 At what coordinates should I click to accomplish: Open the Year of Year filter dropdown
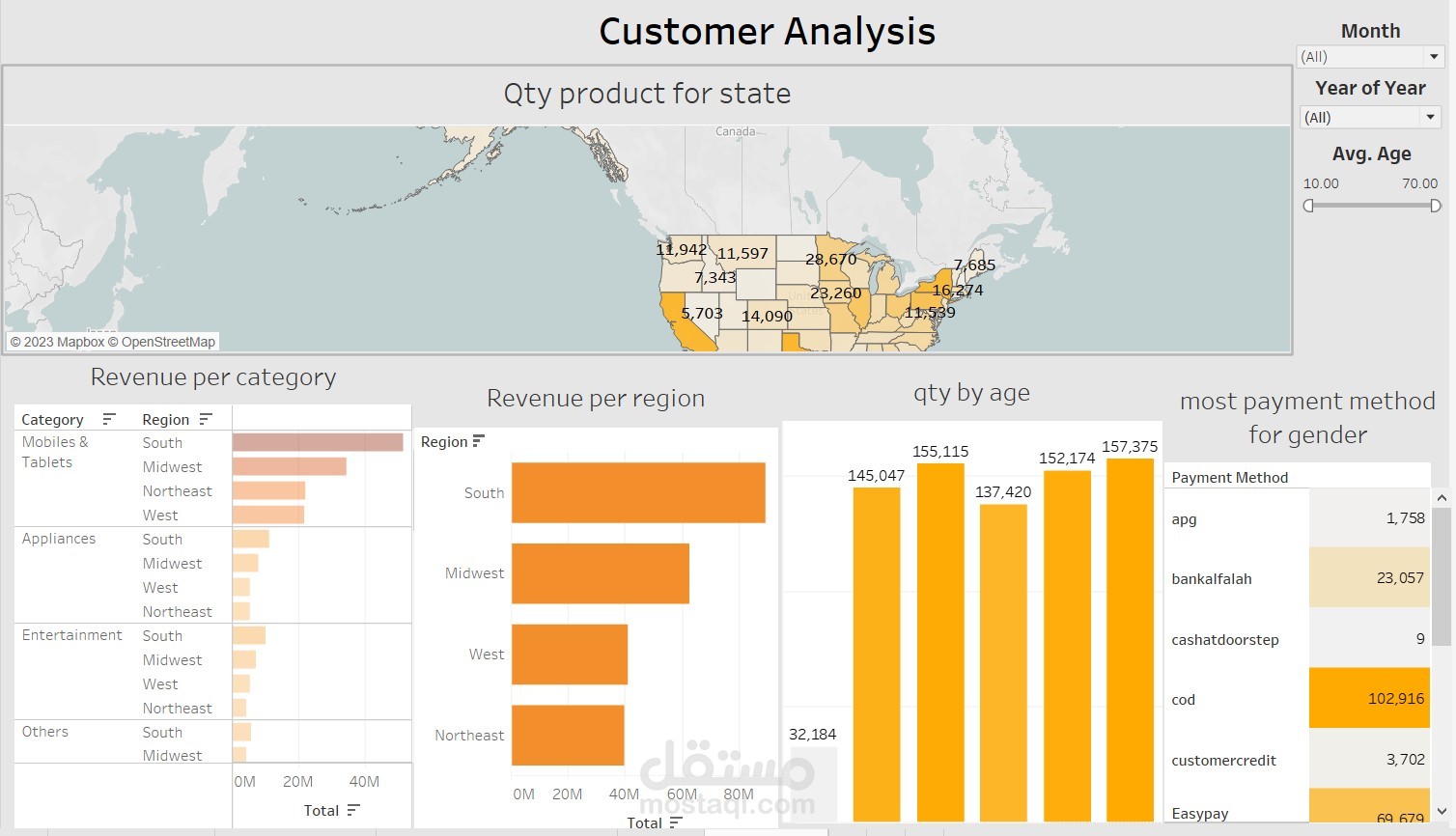[x=1431, y=116]
